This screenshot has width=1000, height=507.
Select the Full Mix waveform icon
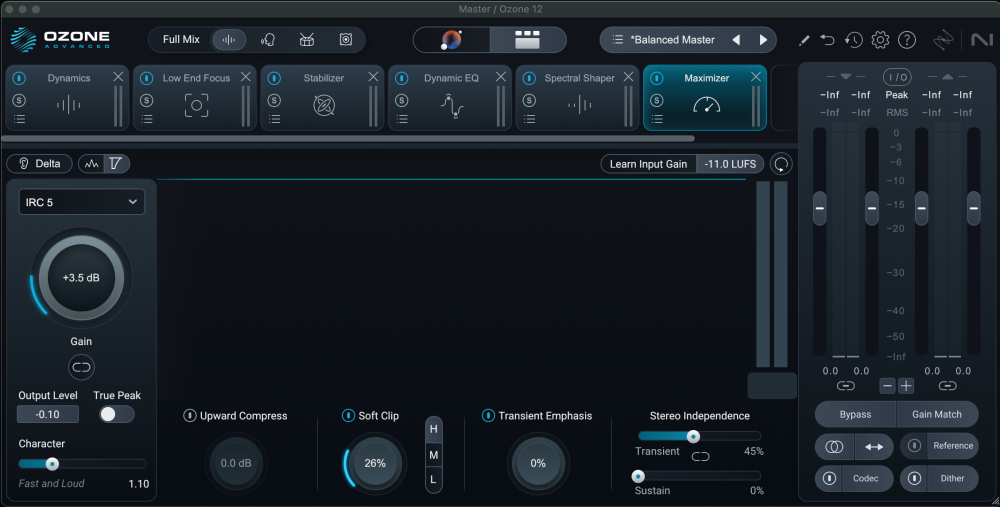[228, 40]
